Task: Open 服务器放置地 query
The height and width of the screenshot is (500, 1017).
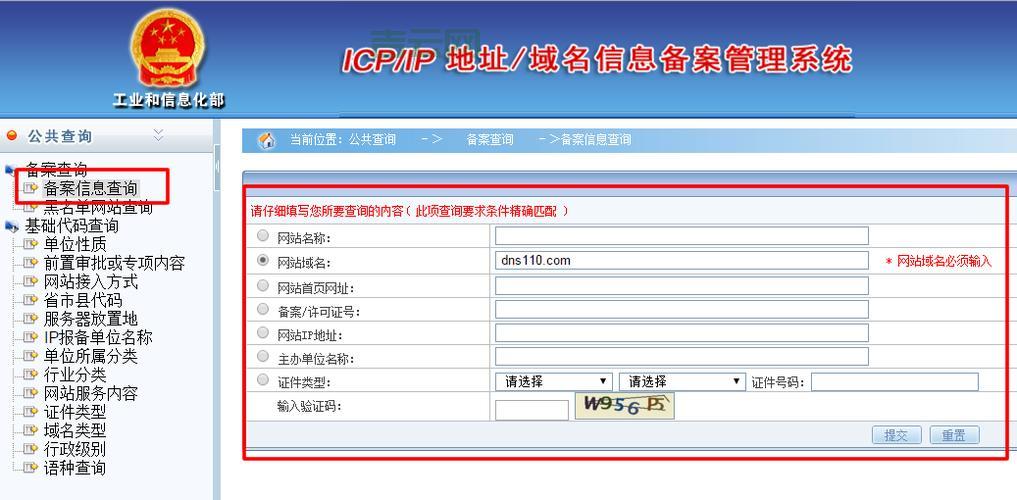Action: [91, 319]
